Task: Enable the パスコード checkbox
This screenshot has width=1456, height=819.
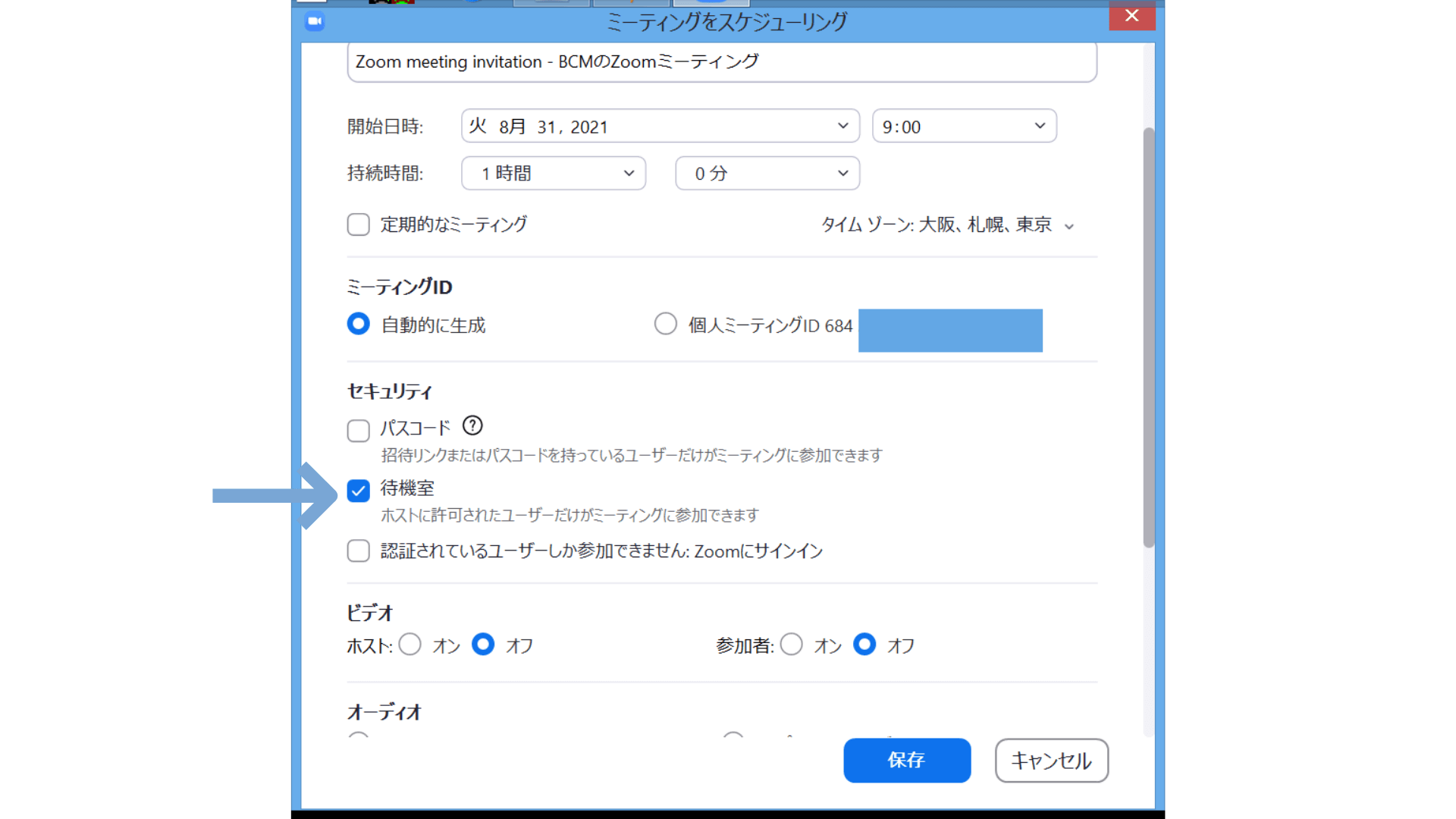Action: pyautogui.click(x=357, y=430)
